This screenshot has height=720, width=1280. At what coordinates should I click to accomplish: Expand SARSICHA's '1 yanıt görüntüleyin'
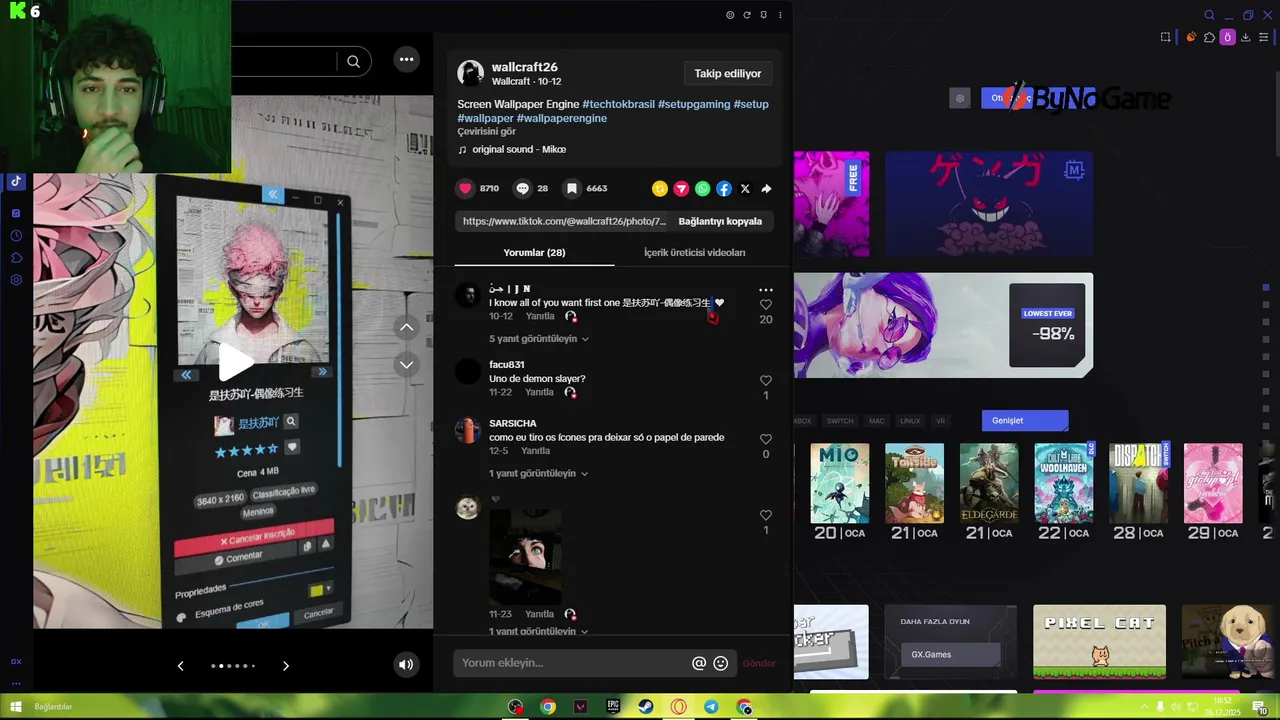coord(539,473)
